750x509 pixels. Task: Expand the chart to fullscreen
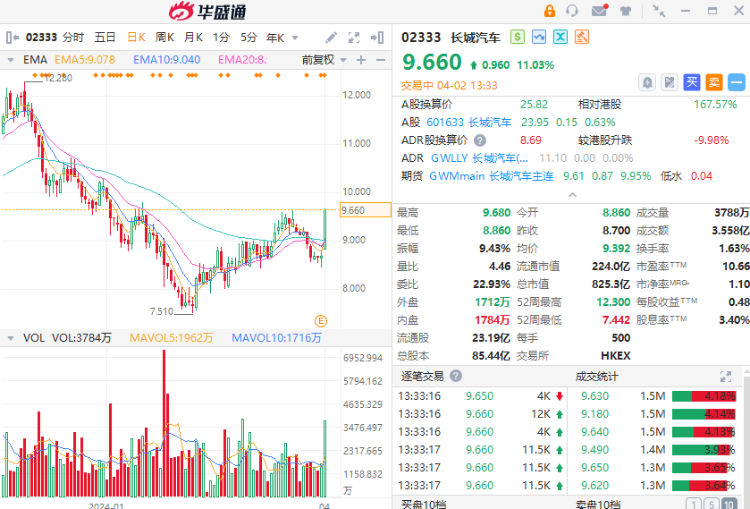[354, 37]
